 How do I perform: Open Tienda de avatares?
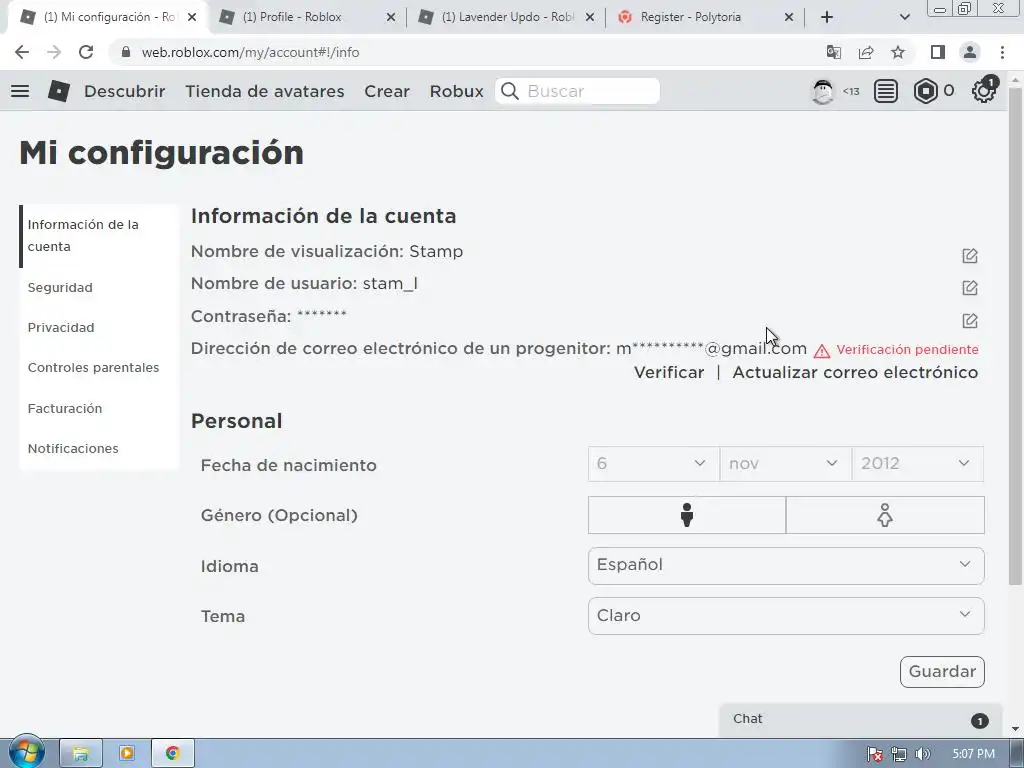tap(264, 91)
